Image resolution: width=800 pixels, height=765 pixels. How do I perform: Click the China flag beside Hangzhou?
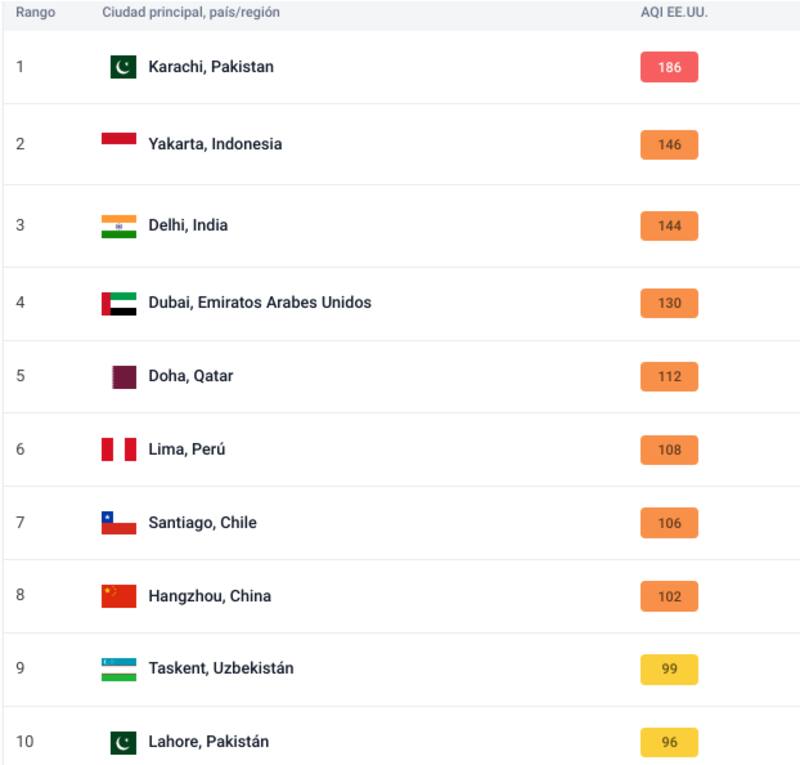119,596
